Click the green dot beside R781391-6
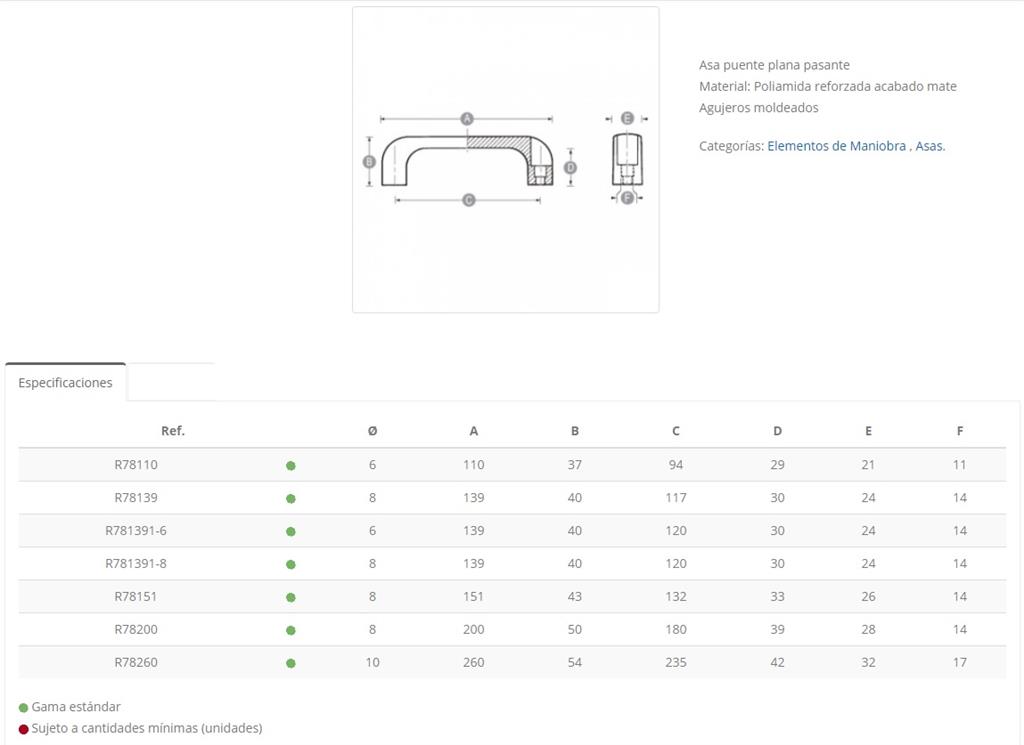Viewport: 1024px width, 745px height. 291,531
